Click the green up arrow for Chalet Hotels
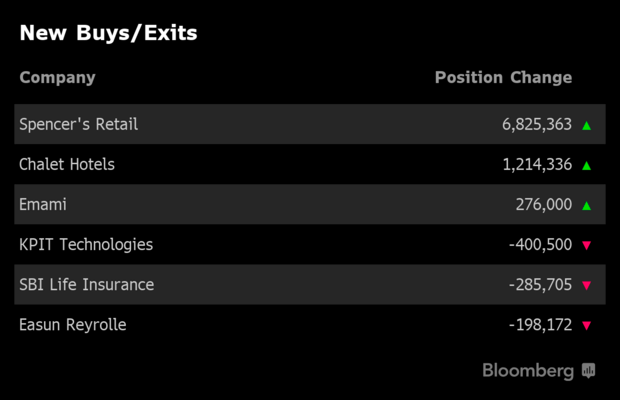The image size is (620, 400). pyautogui.click(x=587, y=166)
